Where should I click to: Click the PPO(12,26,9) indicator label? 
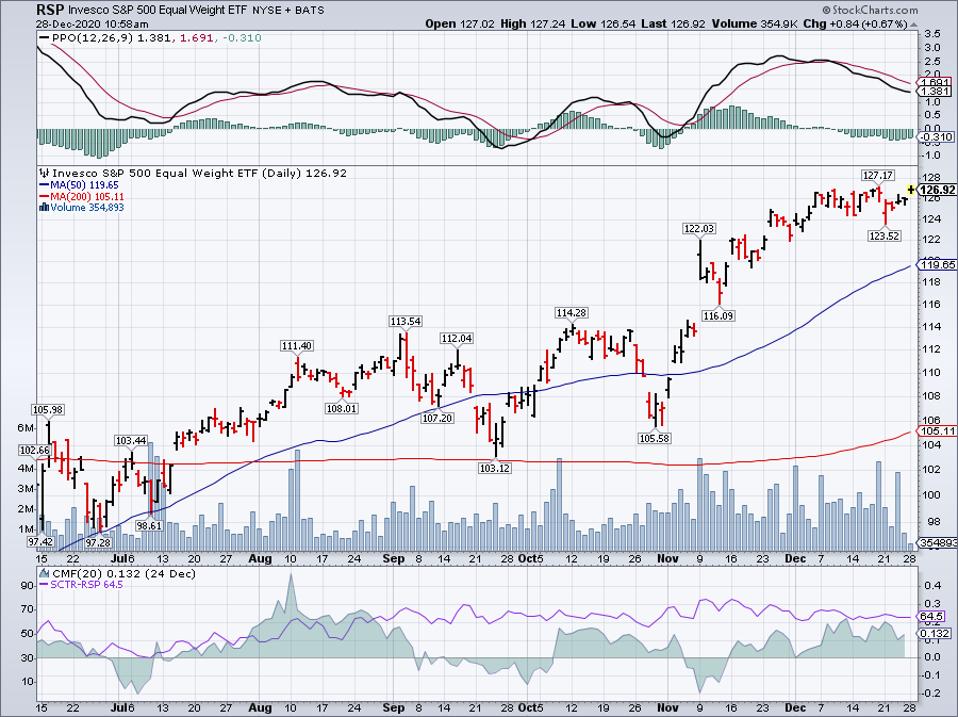coord(93,38)
